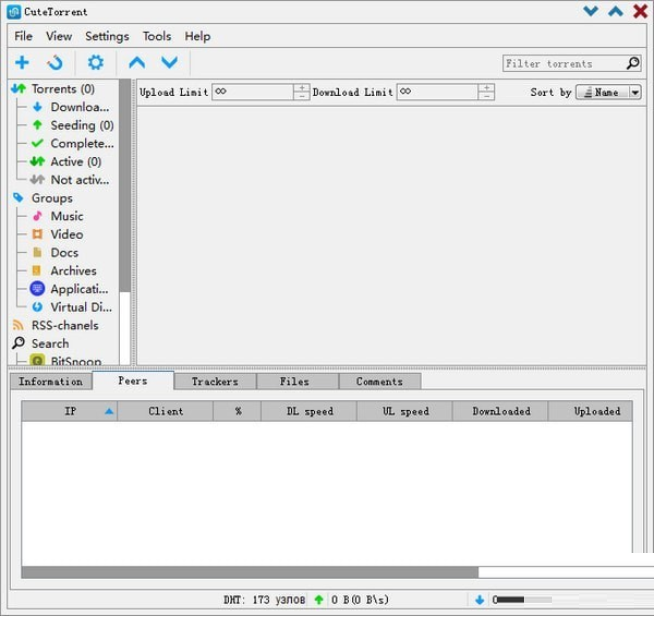
Task: Select the Video group in sidebar
Action: 66,234
